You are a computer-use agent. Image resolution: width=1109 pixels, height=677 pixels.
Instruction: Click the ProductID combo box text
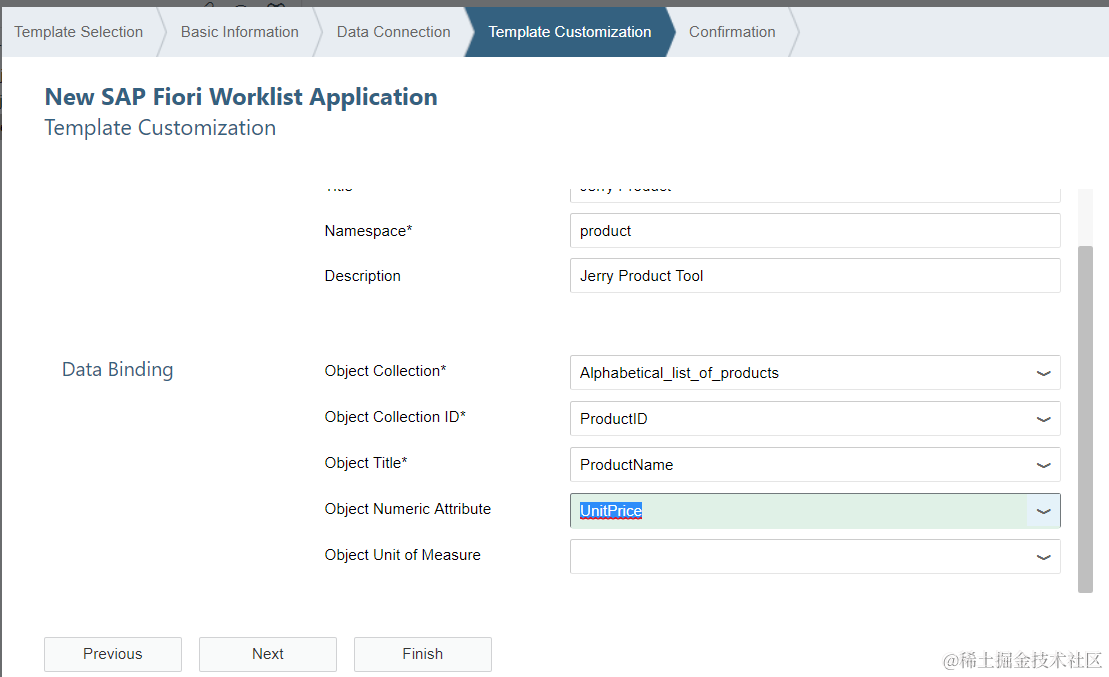pos(613,419)
